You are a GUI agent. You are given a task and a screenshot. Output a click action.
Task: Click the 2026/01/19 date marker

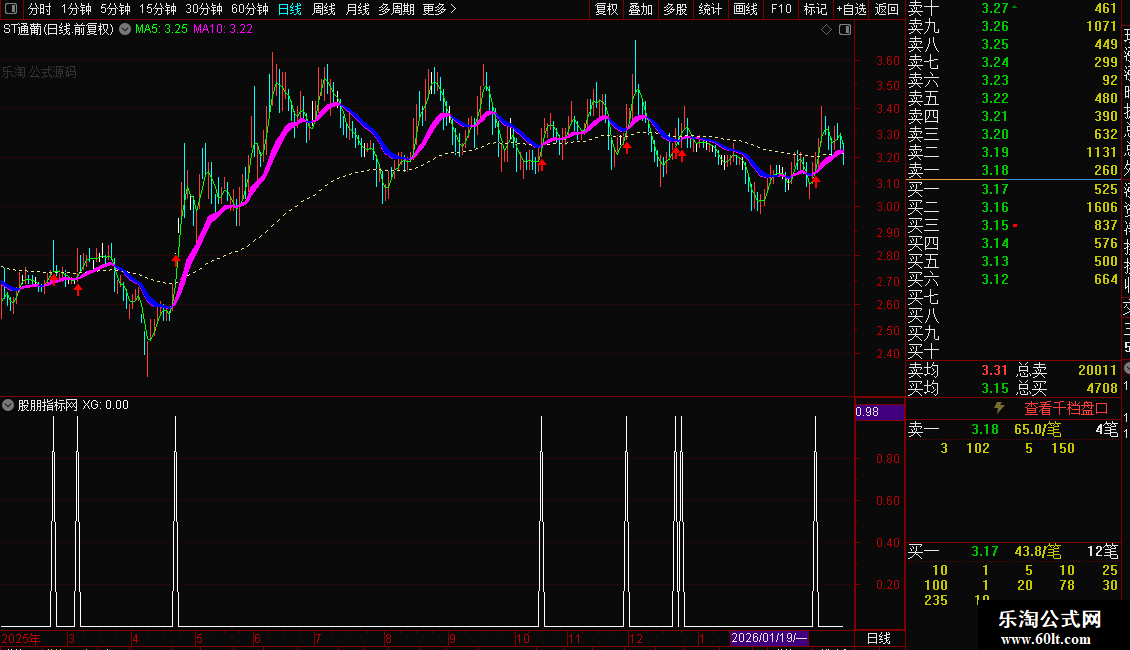coord(769,638)
